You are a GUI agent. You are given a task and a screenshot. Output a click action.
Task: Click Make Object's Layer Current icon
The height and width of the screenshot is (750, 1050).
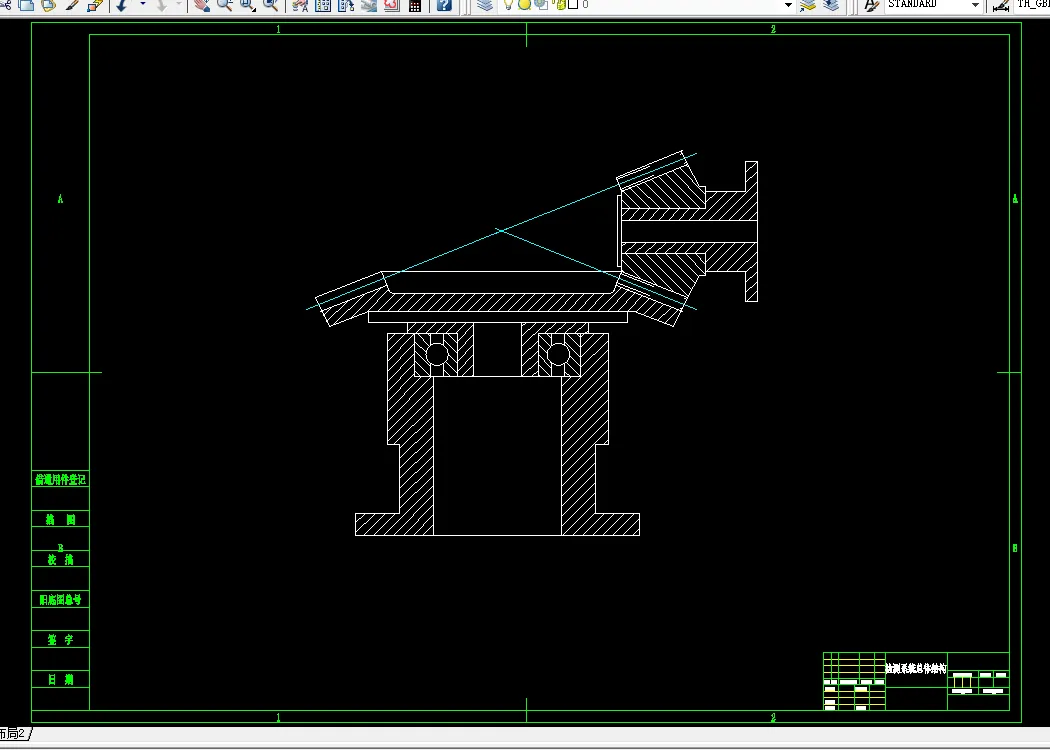[808, 5]
